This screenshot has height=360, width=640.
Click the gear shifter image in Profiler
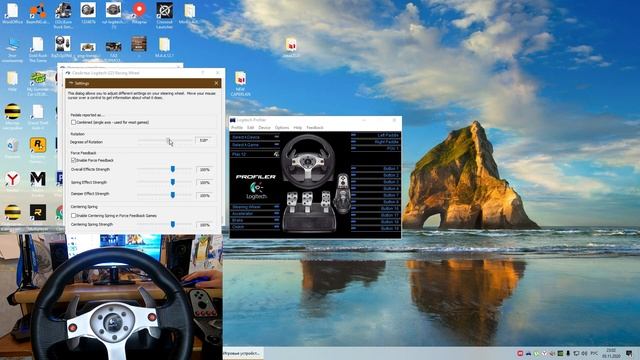coord(342,192)
